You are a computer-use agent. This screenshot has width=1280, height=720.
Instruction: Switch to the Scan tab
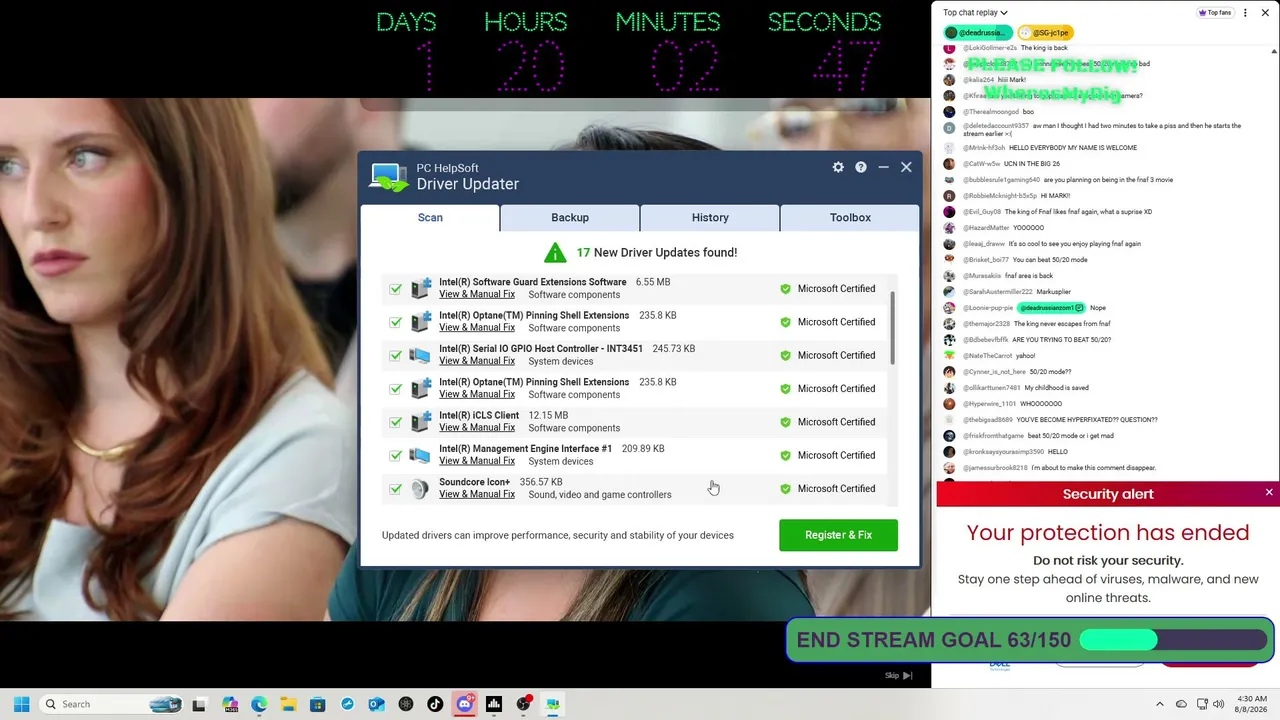pyautogui.click(x=430, y=217)
